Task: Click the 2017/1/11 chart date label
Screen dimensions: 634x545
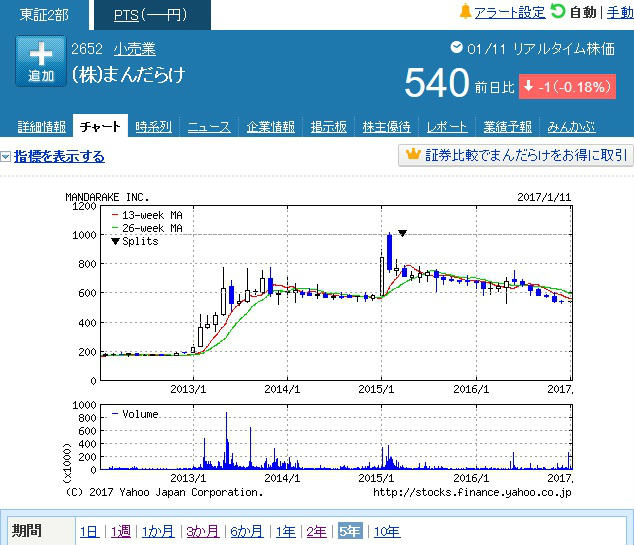Action: [544, 197]
